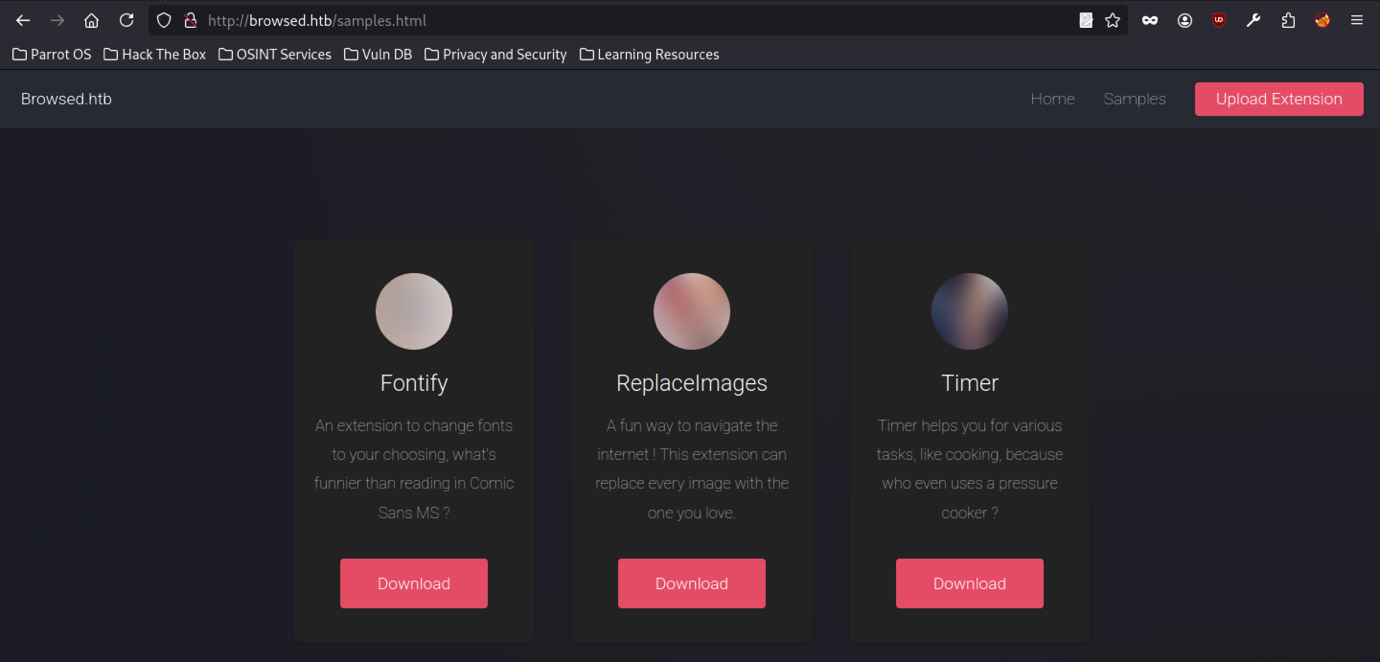Expand the Hack The Box bookmarks folder

(155, 54)
